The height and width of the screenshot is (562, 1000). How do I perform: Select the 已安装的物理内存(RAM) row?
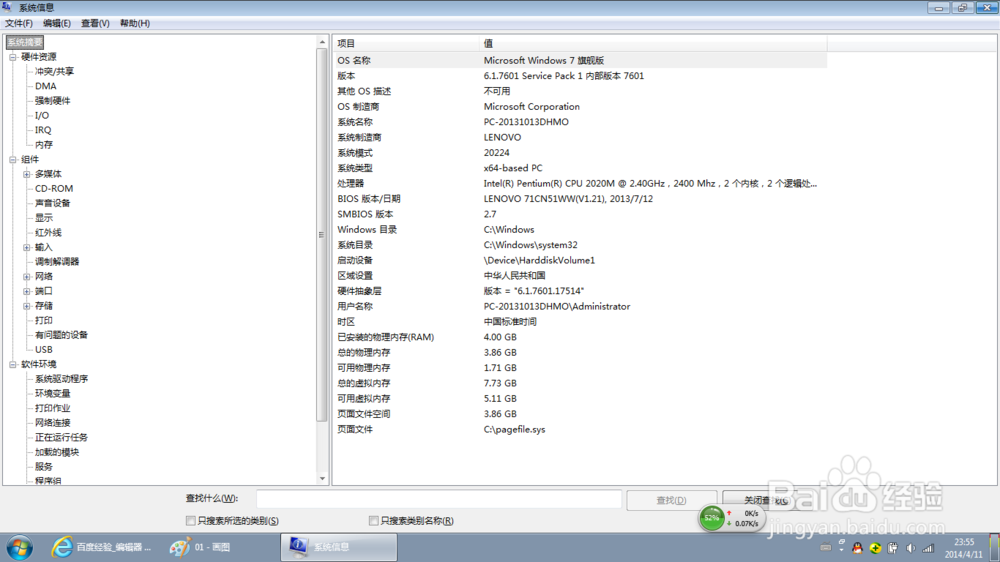tap(580, 337)
